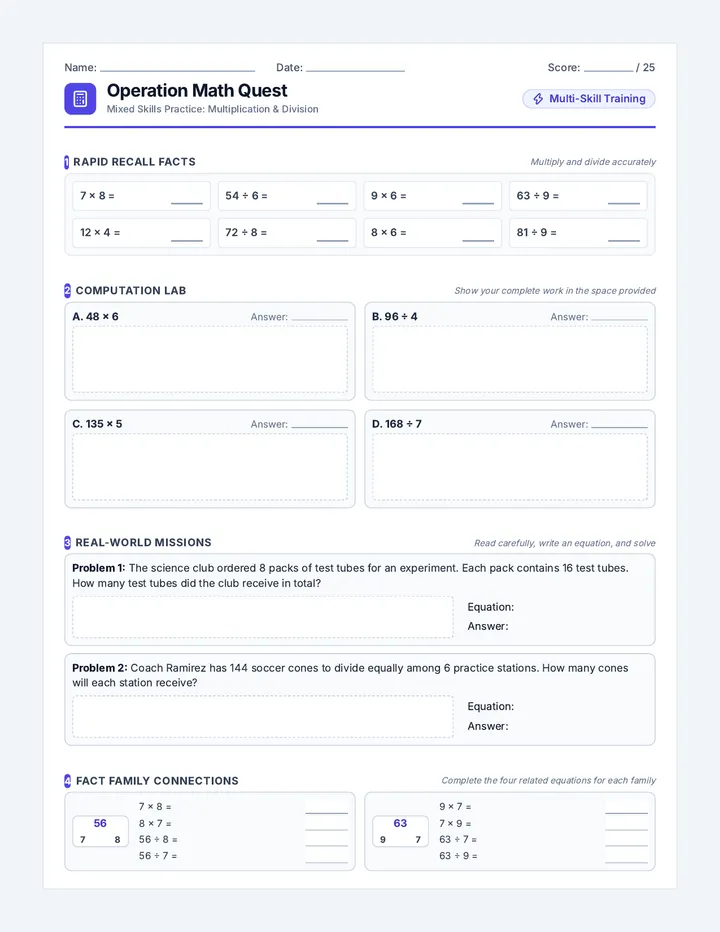Click the Answer line for 168 ÷ 7
The width and height of the screenshot is (720, 932).
pyautogui.click(x=619, y=426)
